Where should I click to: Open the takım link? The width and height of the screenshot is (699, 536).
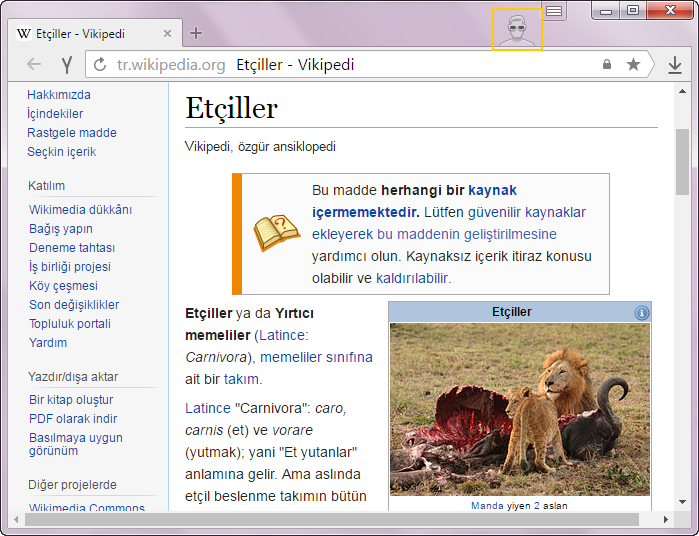point(241,379)
